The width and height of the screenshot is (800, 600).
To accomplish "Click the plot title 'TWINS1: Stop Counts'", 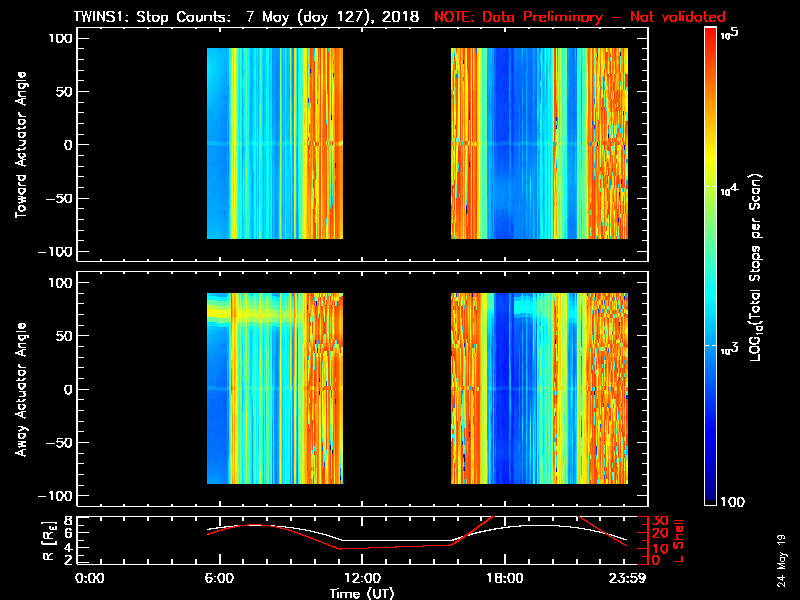I will click(152, 17).
